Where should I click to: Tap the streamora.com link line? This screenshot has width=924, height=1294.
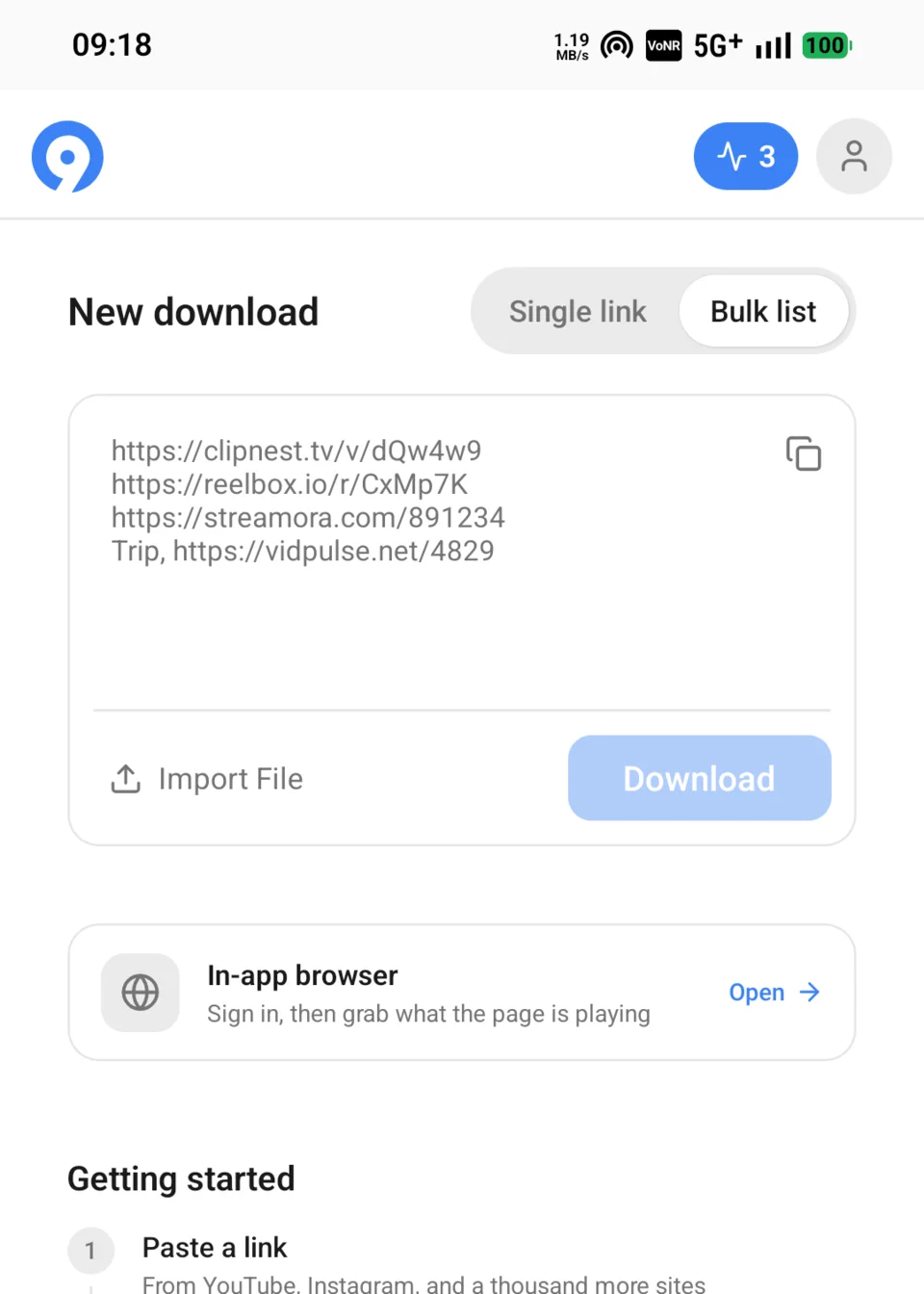[308, 518]
